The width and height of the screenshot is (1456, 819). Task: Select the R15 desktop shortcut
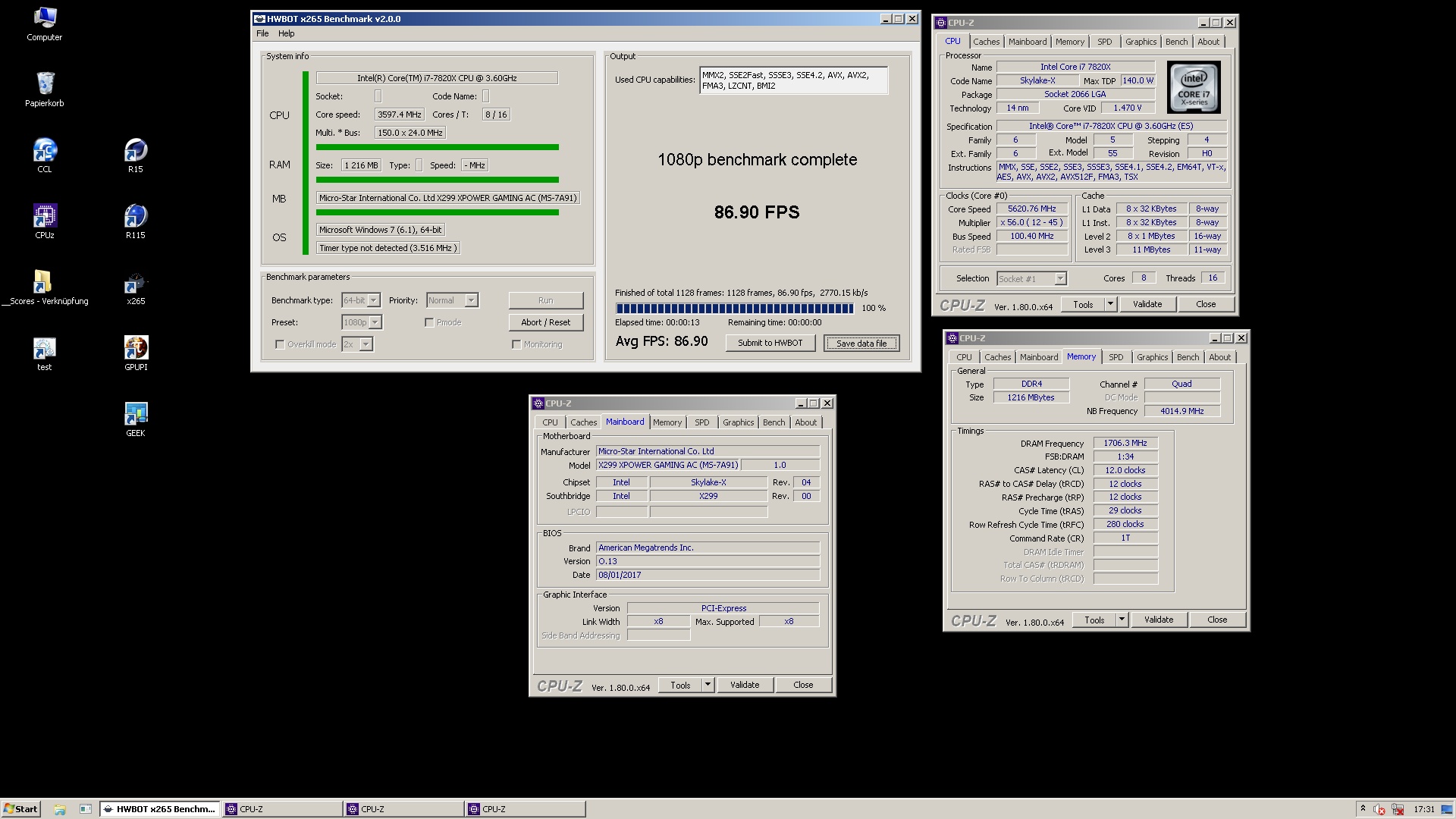coord(135,155)
